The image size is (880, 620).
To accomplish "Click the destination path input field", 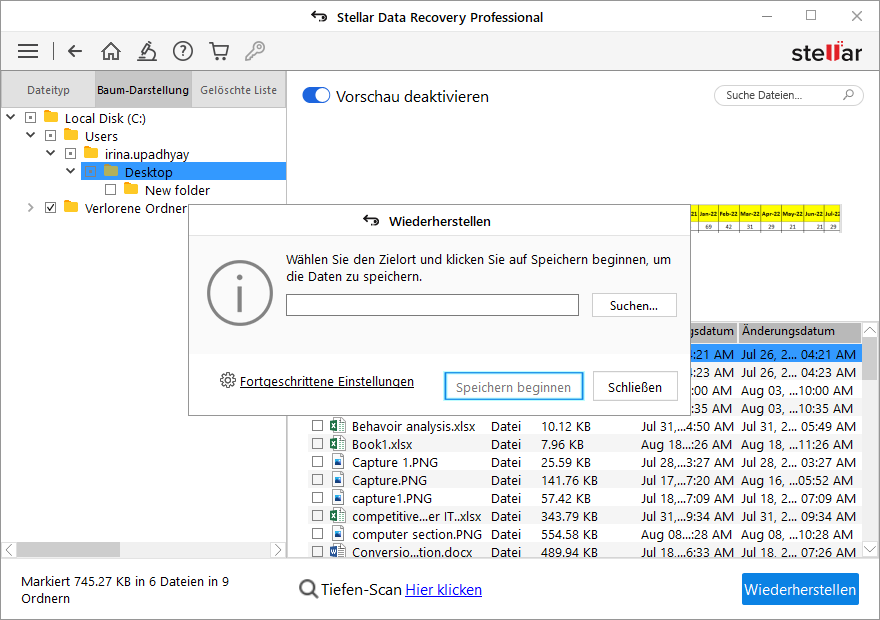I will pyautogui.click(x=432, y=305).
